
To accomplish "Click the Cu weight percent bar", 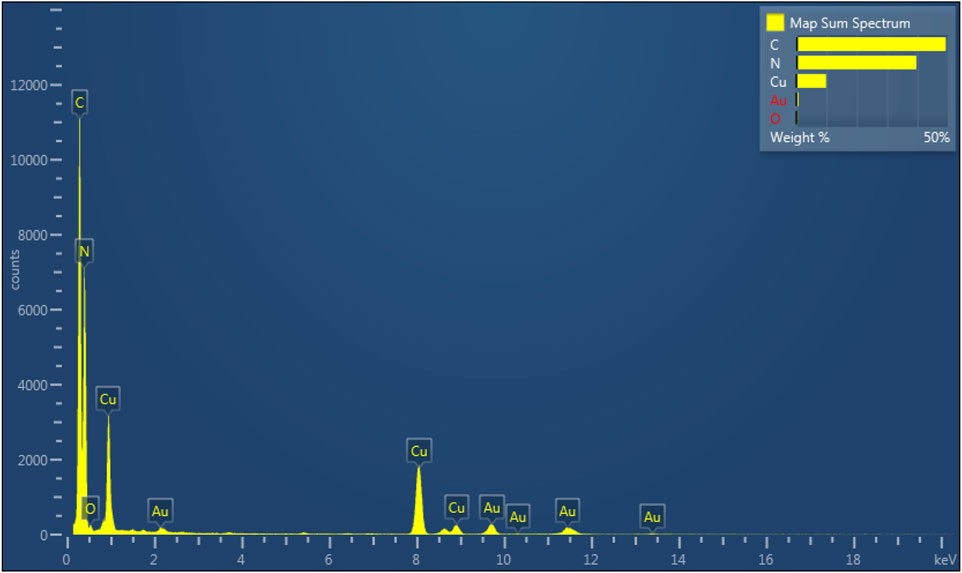I will [812, 81].
